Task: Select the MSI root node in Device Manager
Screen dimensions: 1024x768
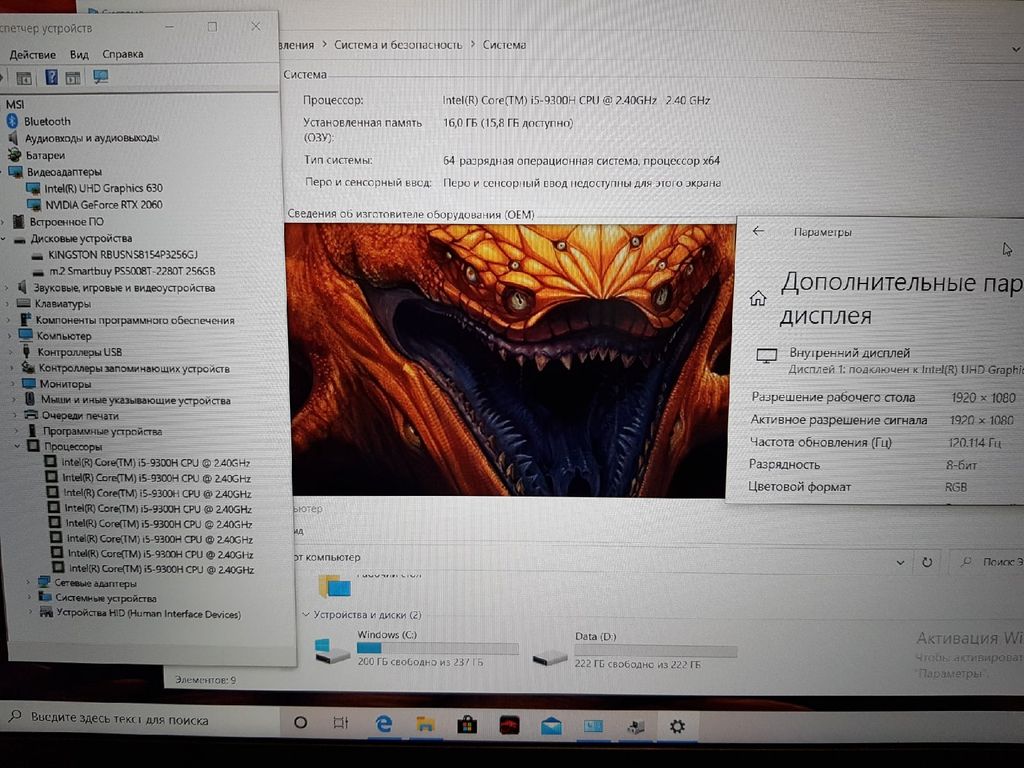Action: pos(14,104)
